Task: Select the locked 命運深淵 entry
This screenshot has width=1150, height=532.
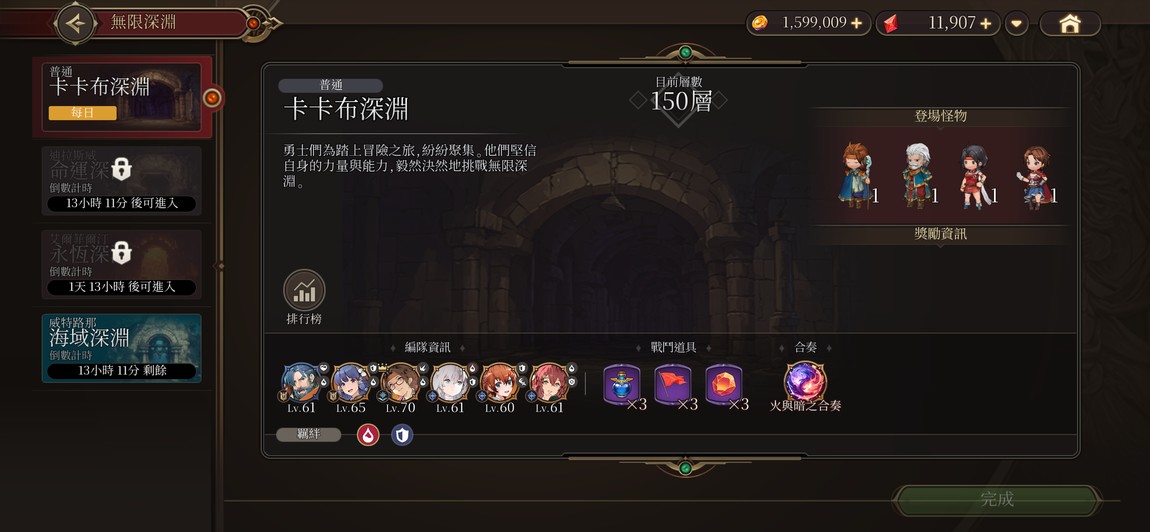Action: [122, 181]
